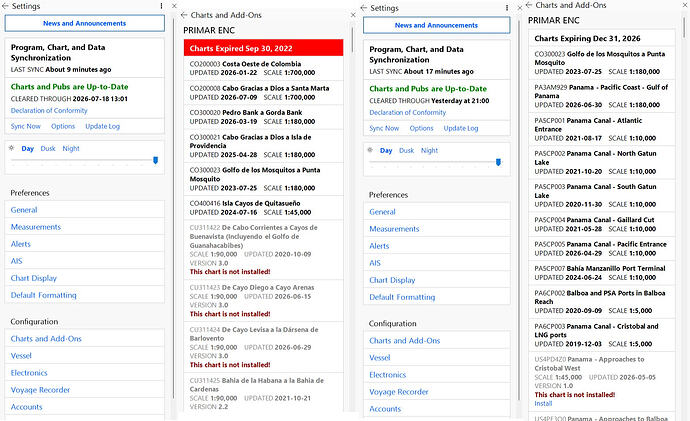Select chart PA5CP004 Panama Canal Gaillard Cut
The height and width of the screenshot is (421, 690).
(x=602, y=224)
